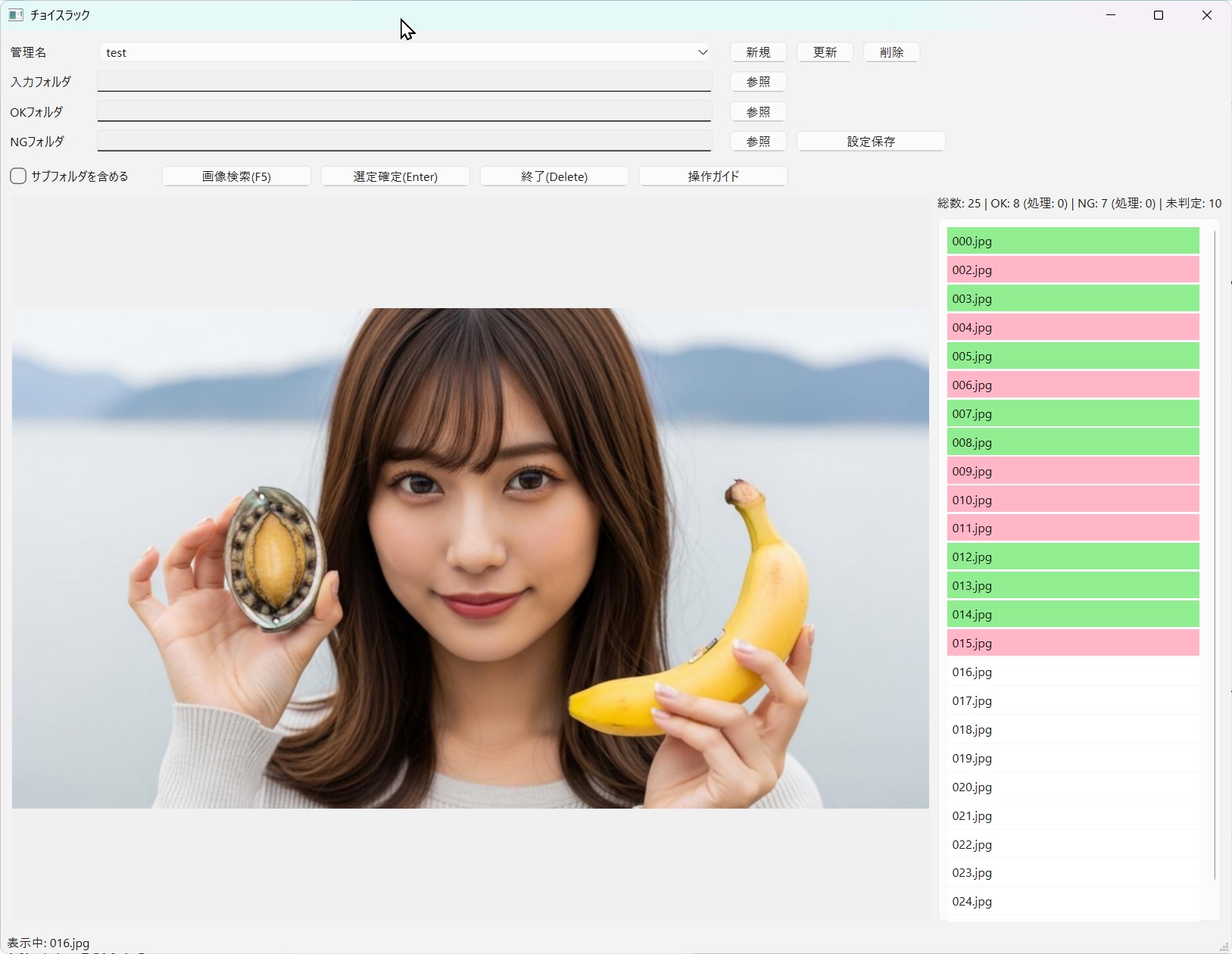The height and width of the screenshot is (954, 1232).
Task: Click the 終了(Delete) button
Action: coord(554,176)
